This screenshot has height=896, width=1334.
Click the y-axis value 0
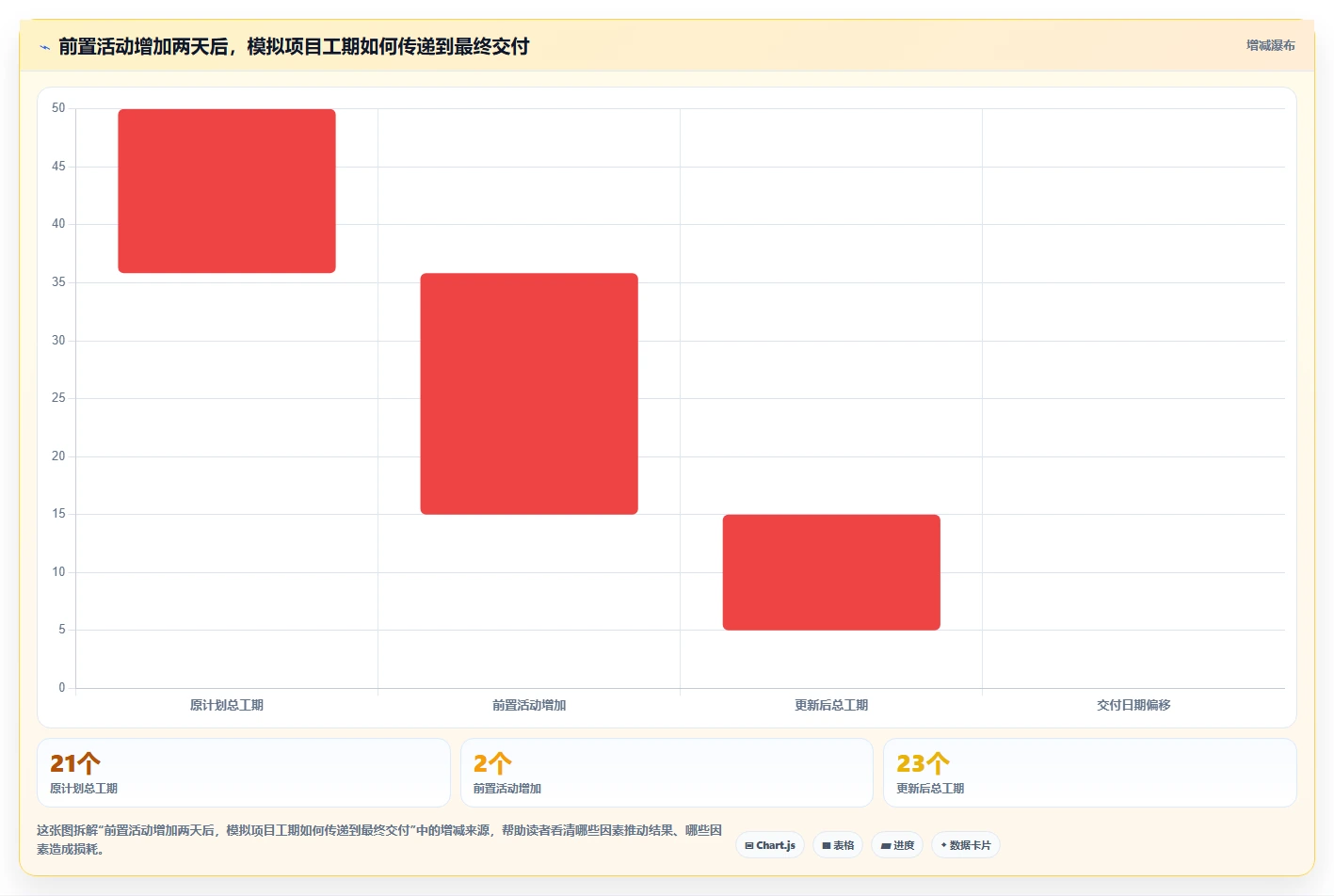[x=62, y=688]
